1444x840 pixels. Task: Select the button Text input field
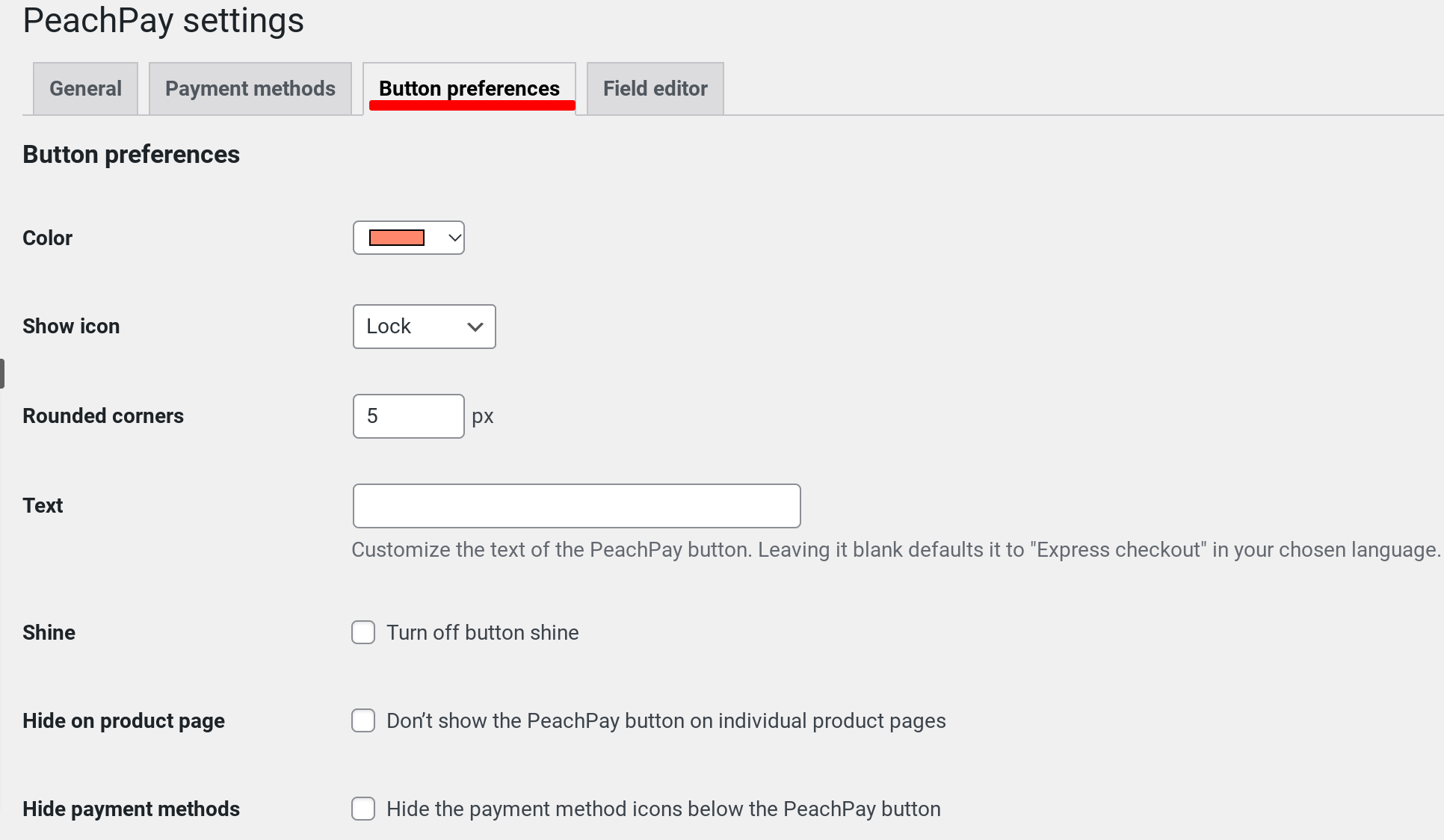(x=577, y=506)
